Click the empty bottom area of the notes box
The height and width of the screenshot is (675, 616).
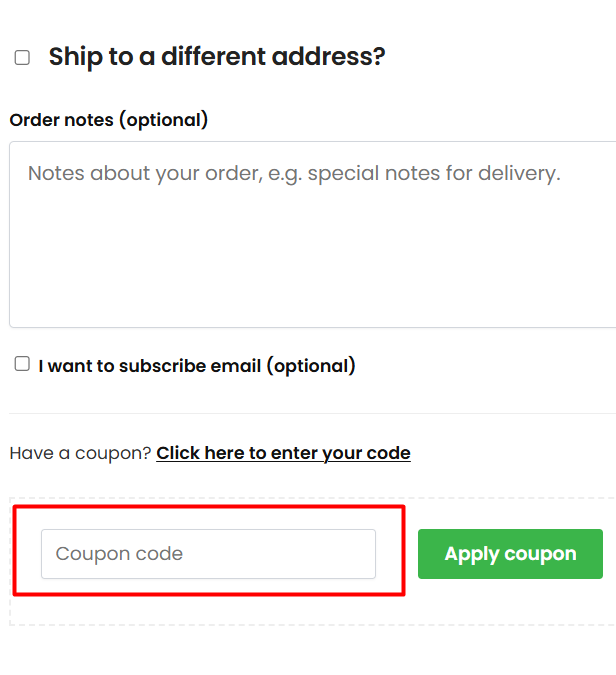coord(312,295)
